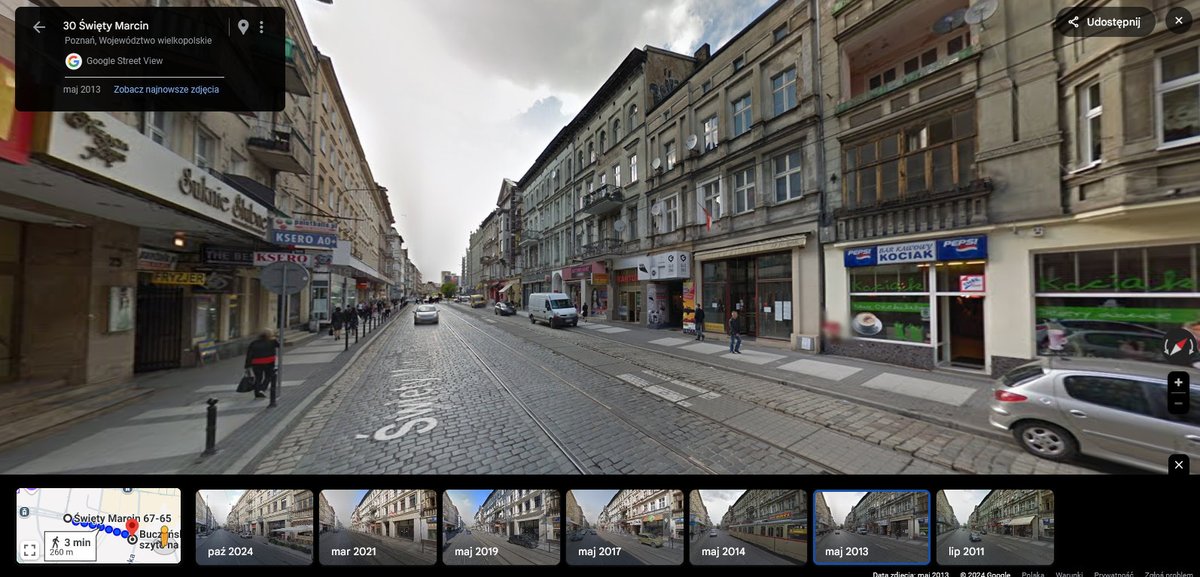
Task: Zoom out with the minus button
Action: click(x=1178, y=403)
